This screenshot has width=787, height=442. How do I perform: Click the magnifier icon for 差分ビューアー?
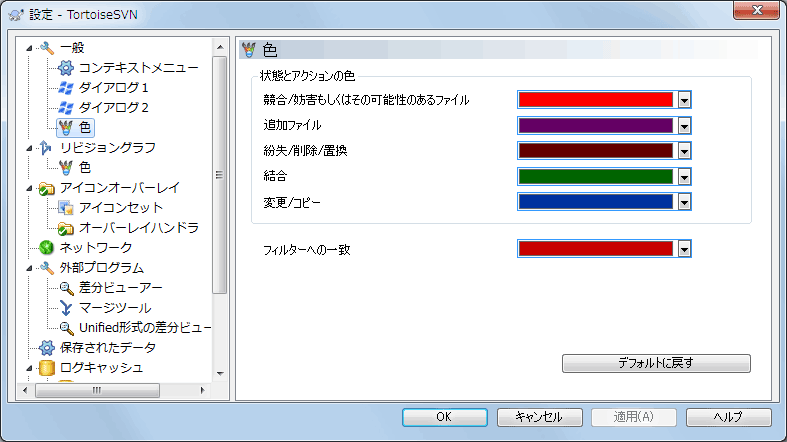coord(66,288)
